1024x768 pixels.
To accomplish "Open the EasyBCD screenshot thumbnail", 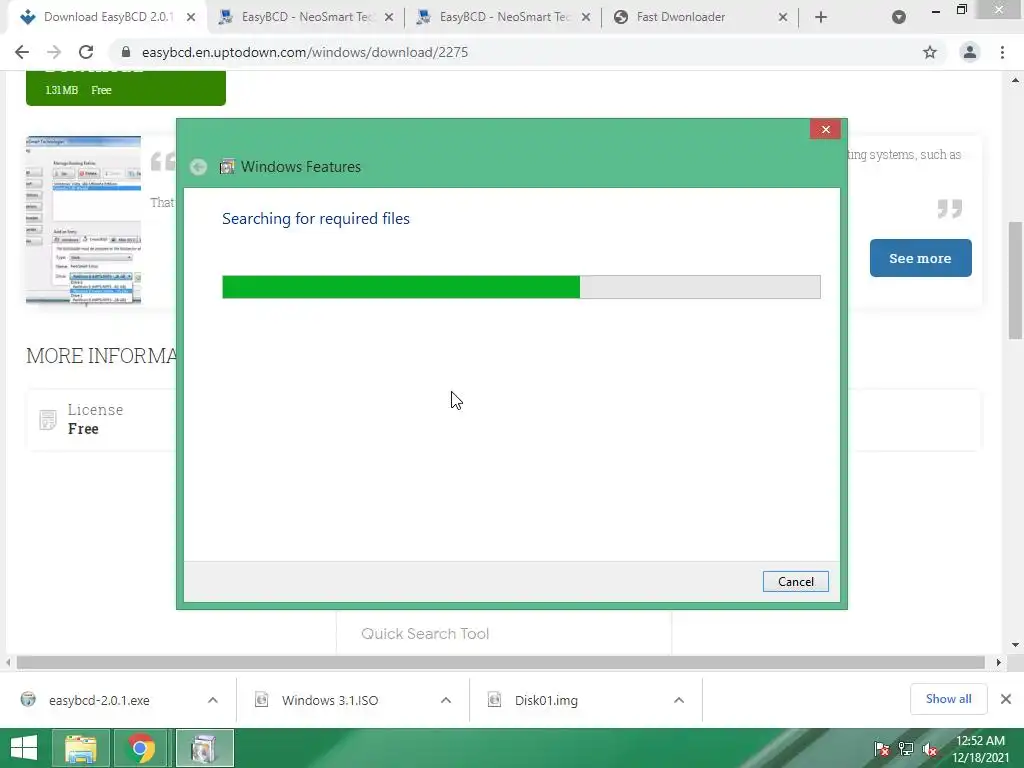I will [x=84, y=220].
